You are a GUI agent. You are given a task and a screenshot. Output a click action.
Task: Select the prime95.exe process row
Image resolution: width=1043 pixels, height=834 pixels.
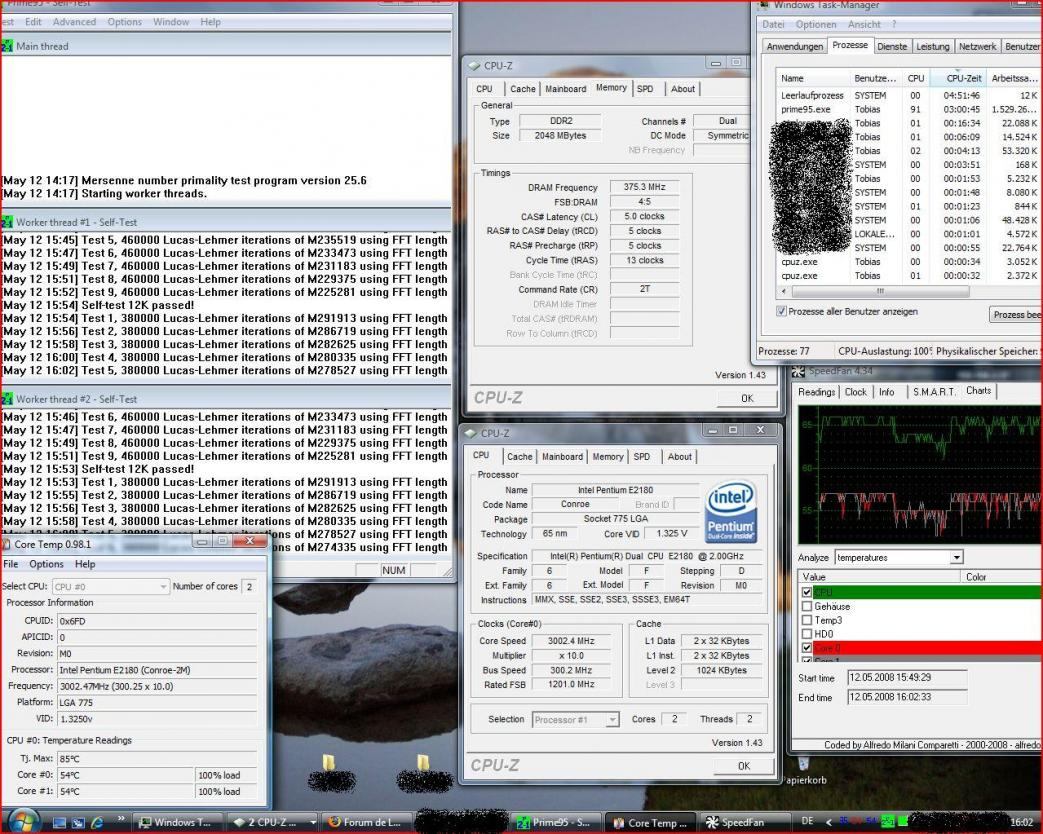coord(909,109)
